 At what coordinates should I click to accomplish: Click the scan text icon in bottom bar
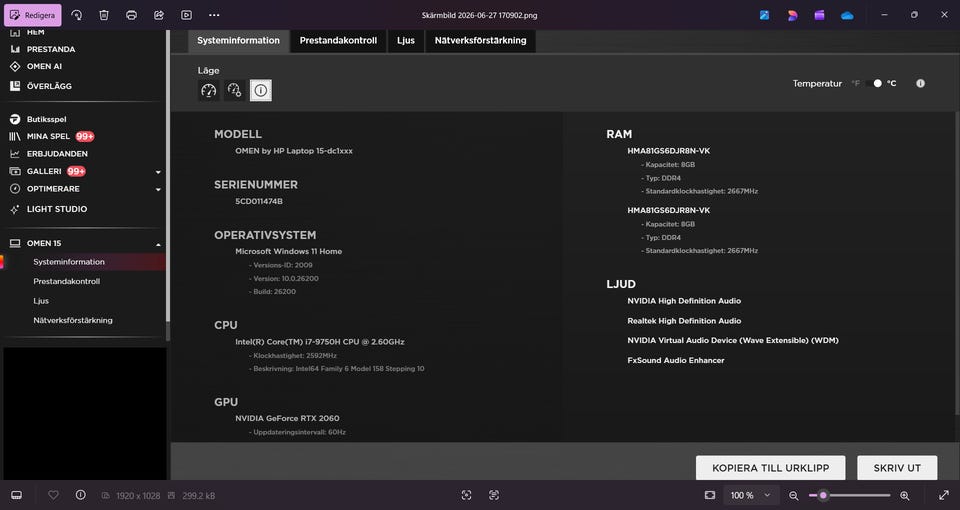click(494, 495)
